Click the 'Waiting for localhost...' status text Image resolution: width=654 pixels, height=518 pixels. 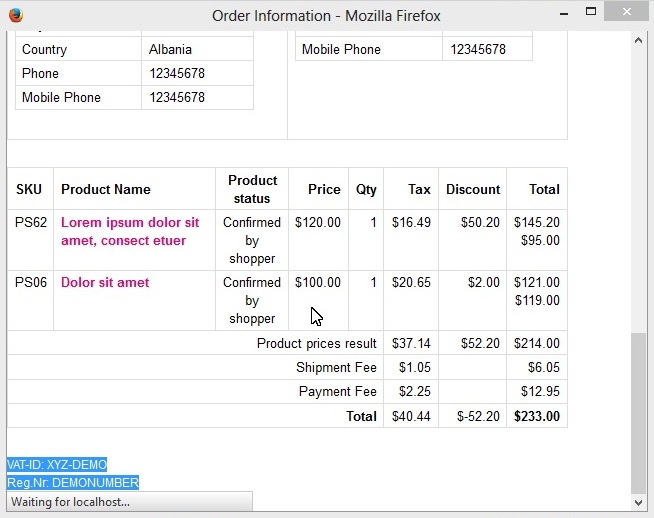click(x=70, y=502)
